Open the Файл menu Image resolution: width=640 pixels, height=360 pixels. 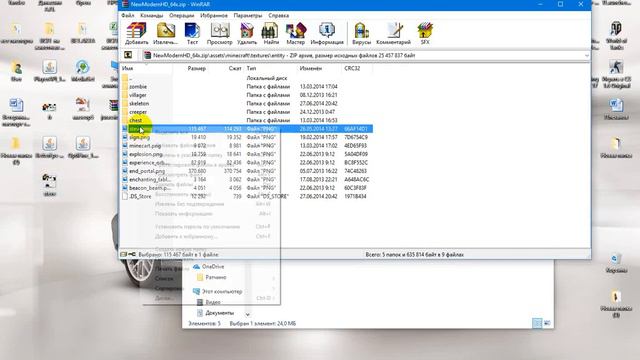[x=128, y=16]
